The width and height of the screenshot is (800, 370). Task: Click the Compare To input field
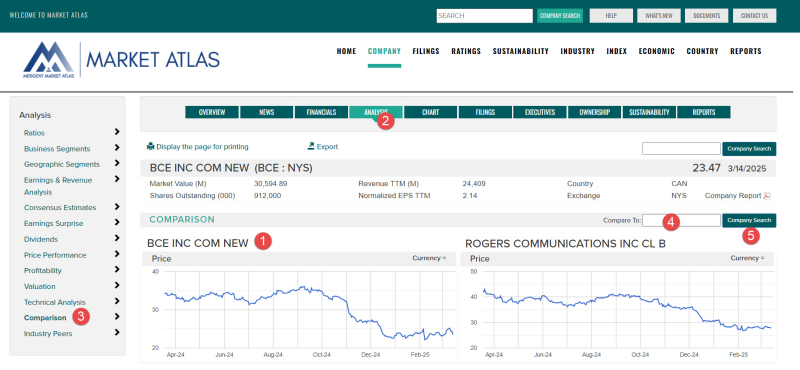(681, 220)
